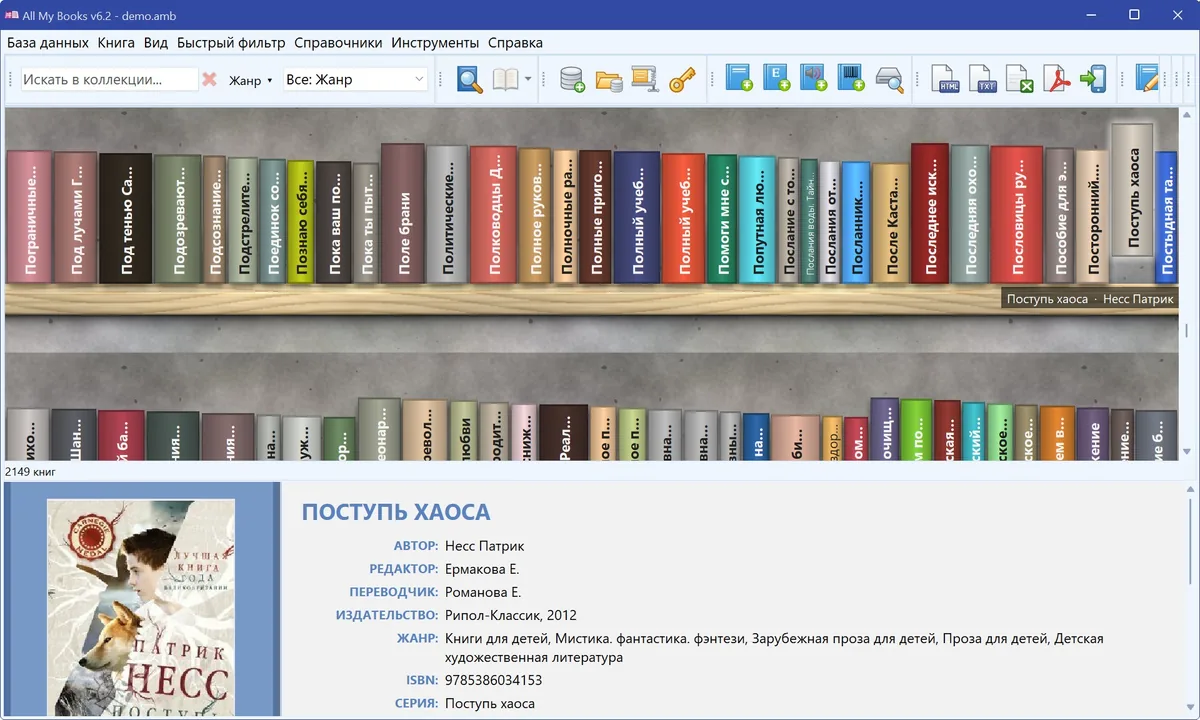Select the 'Пособие для э...' book spine

[x=1059, y=216]
